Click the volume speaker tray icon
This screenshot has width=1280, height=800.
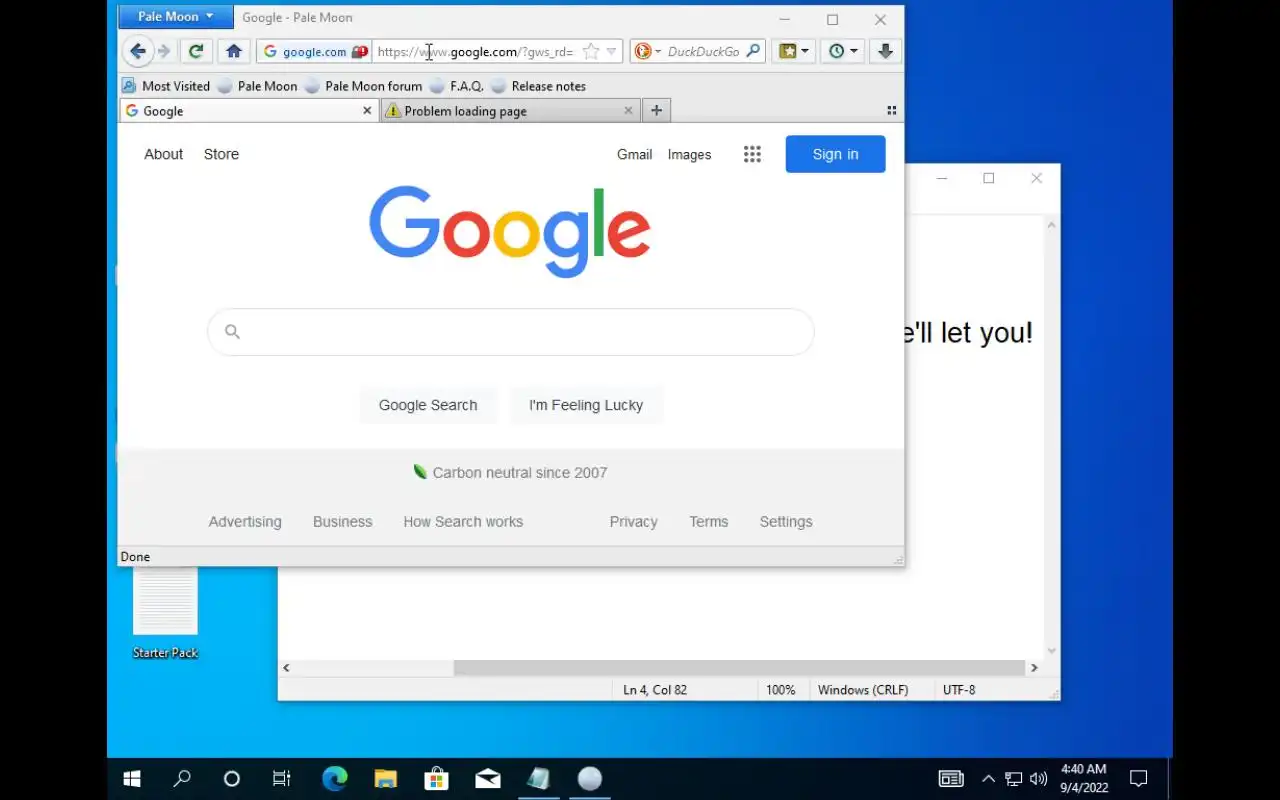pos(1039,779)
